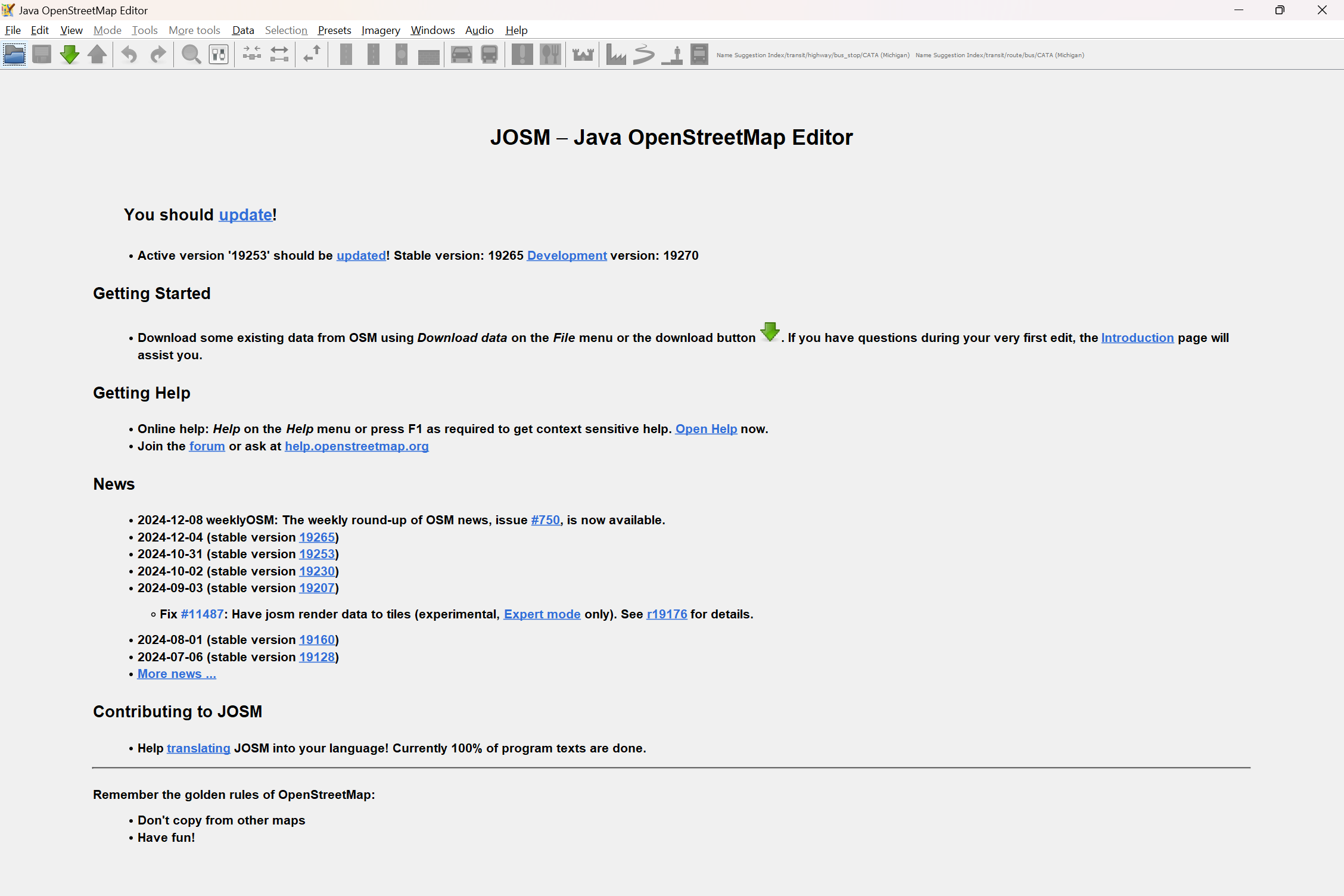Viewport: 1344px width, 896px height.
Task: Click the 'updated' link for active version
Action: click(361, 256)
